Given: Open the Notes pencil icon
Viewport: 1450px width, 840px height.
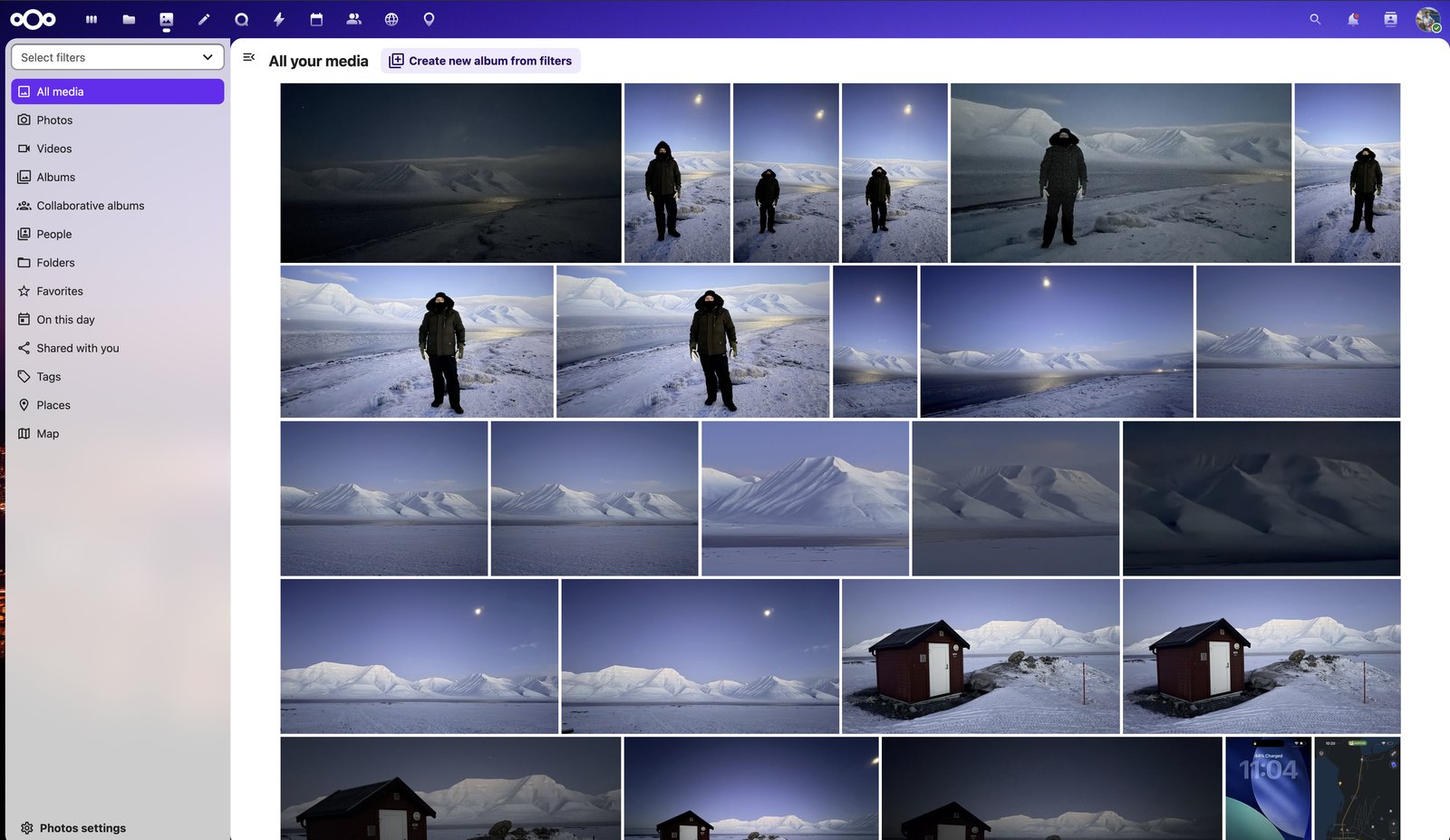Looking at the screenshot, I should tap(204, 19).
